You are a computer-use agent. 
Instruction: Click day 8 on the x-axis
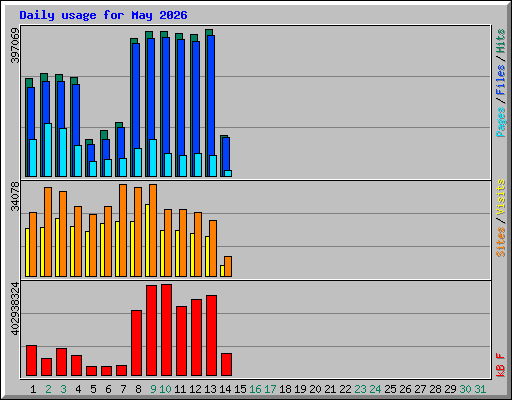click(x=138, y=389)
